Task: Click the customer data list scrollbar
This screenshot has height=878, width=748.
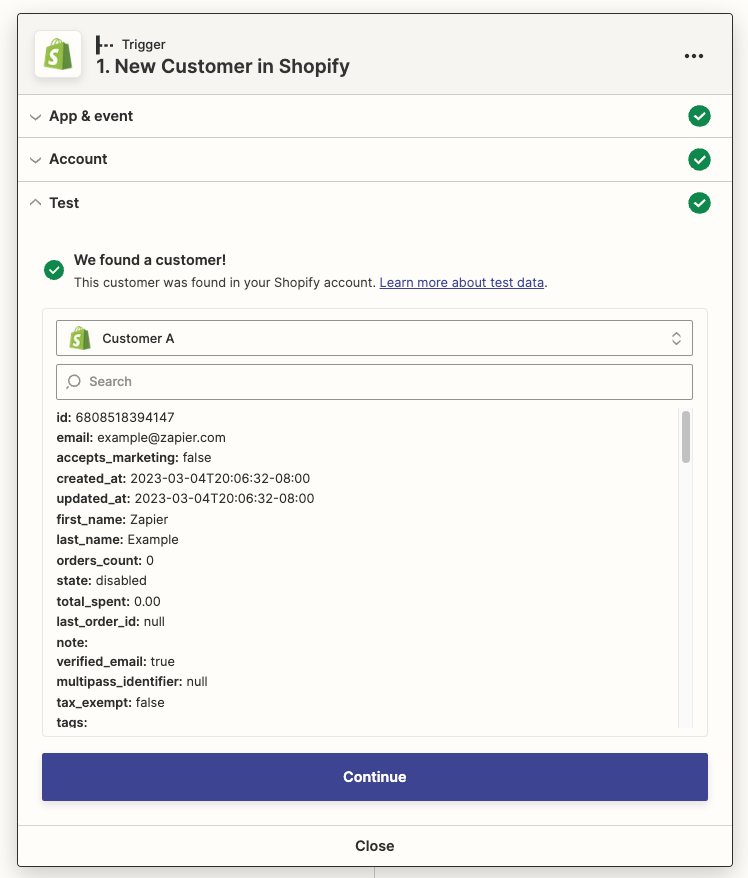Action: pos(686,438)
